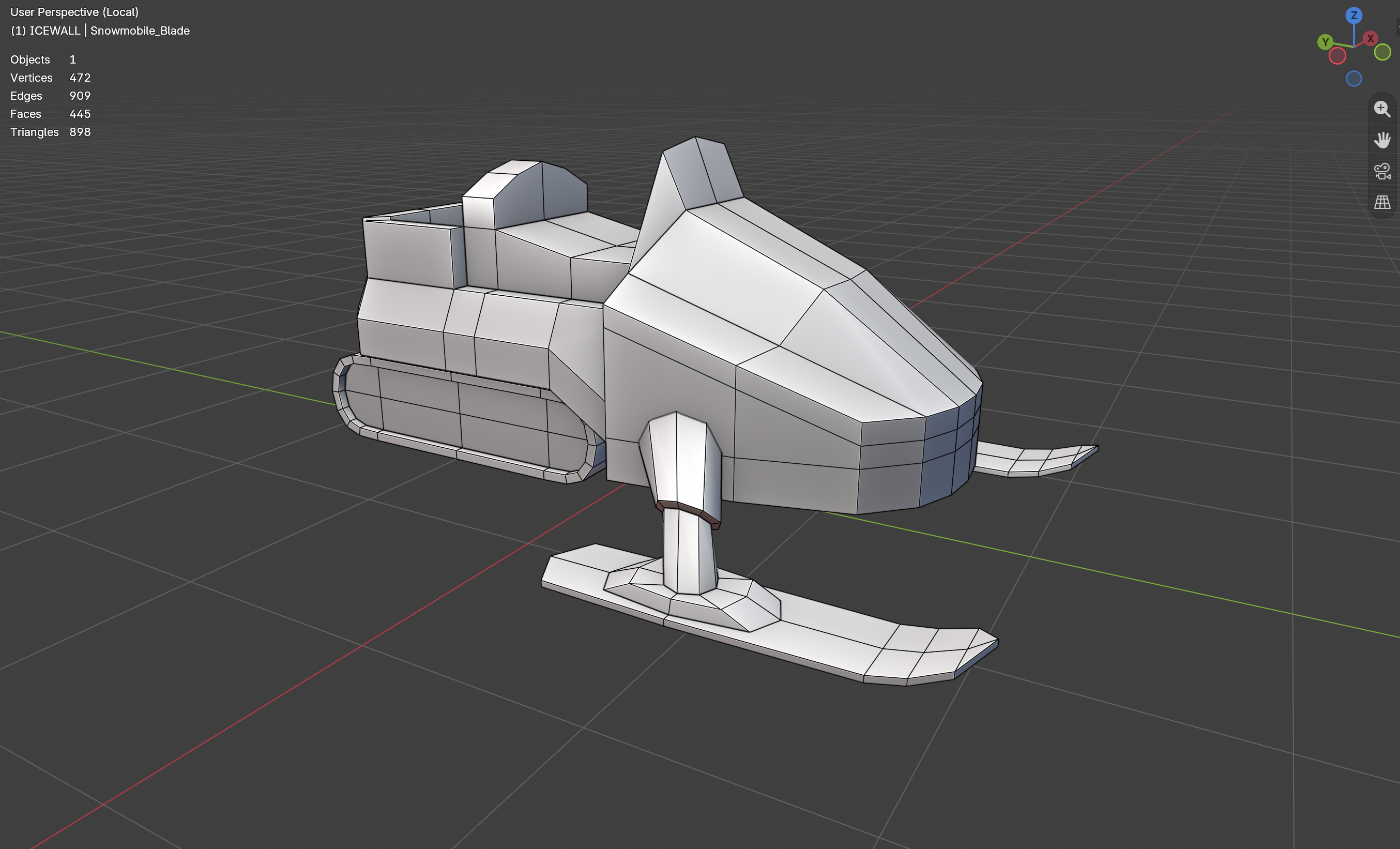Click the ski suspension strut column
Viewport: 1400px width, 849px height.
pos(689,551)
